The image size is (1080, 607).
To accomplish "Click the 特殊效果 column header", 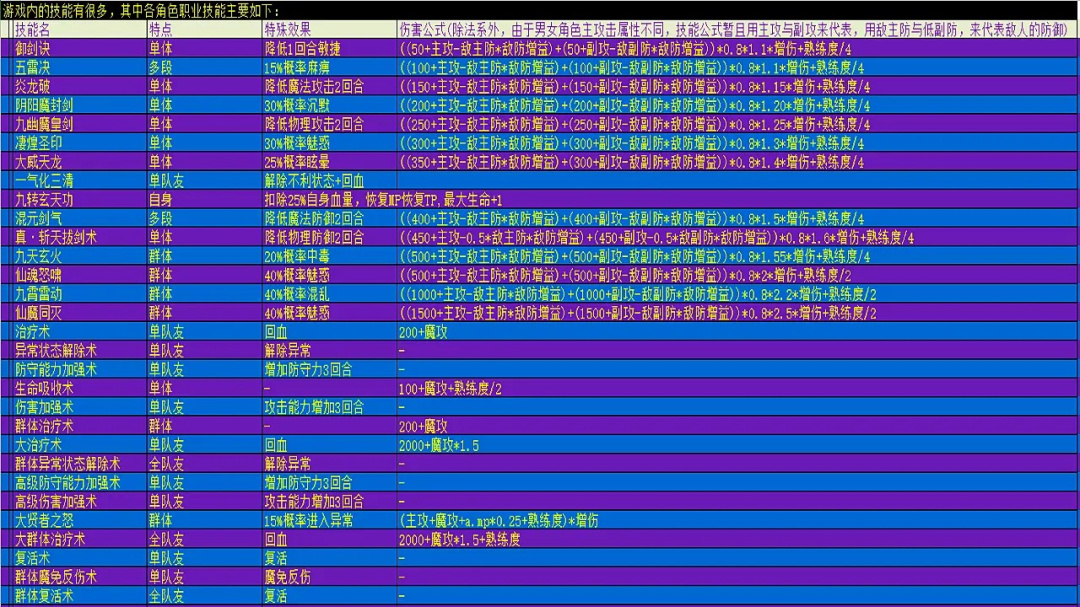I will (290, 29).
